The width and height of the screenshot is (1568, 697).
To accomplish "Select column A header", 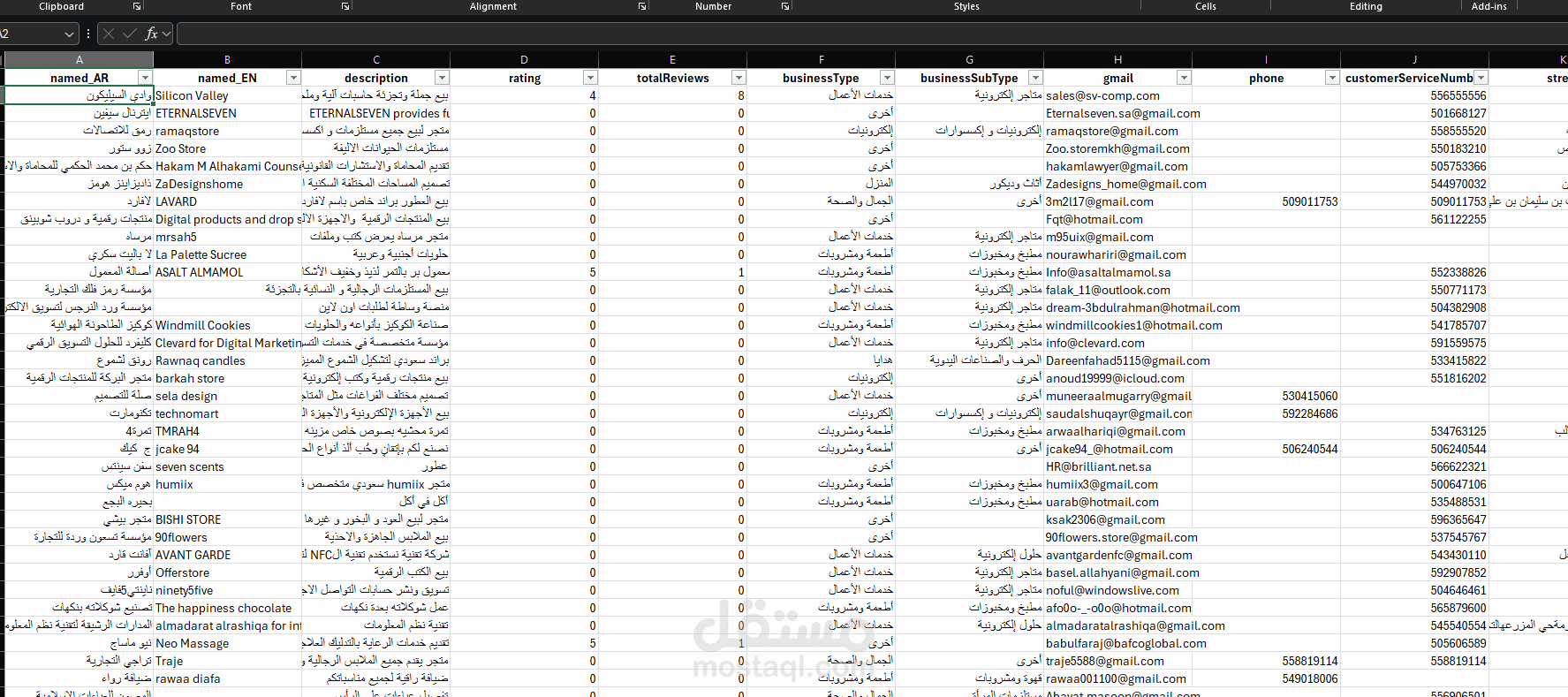I will click(79, 59).
